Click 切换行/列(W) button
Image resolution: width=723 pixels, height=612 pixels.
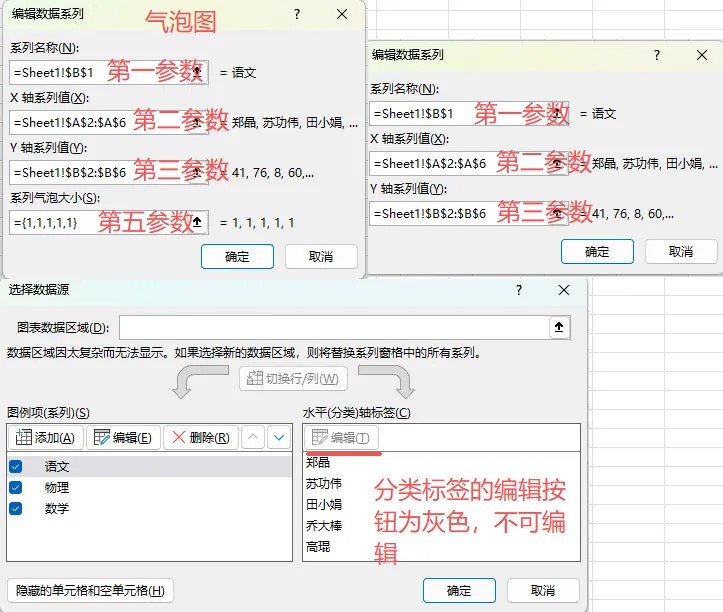[293, 379]
